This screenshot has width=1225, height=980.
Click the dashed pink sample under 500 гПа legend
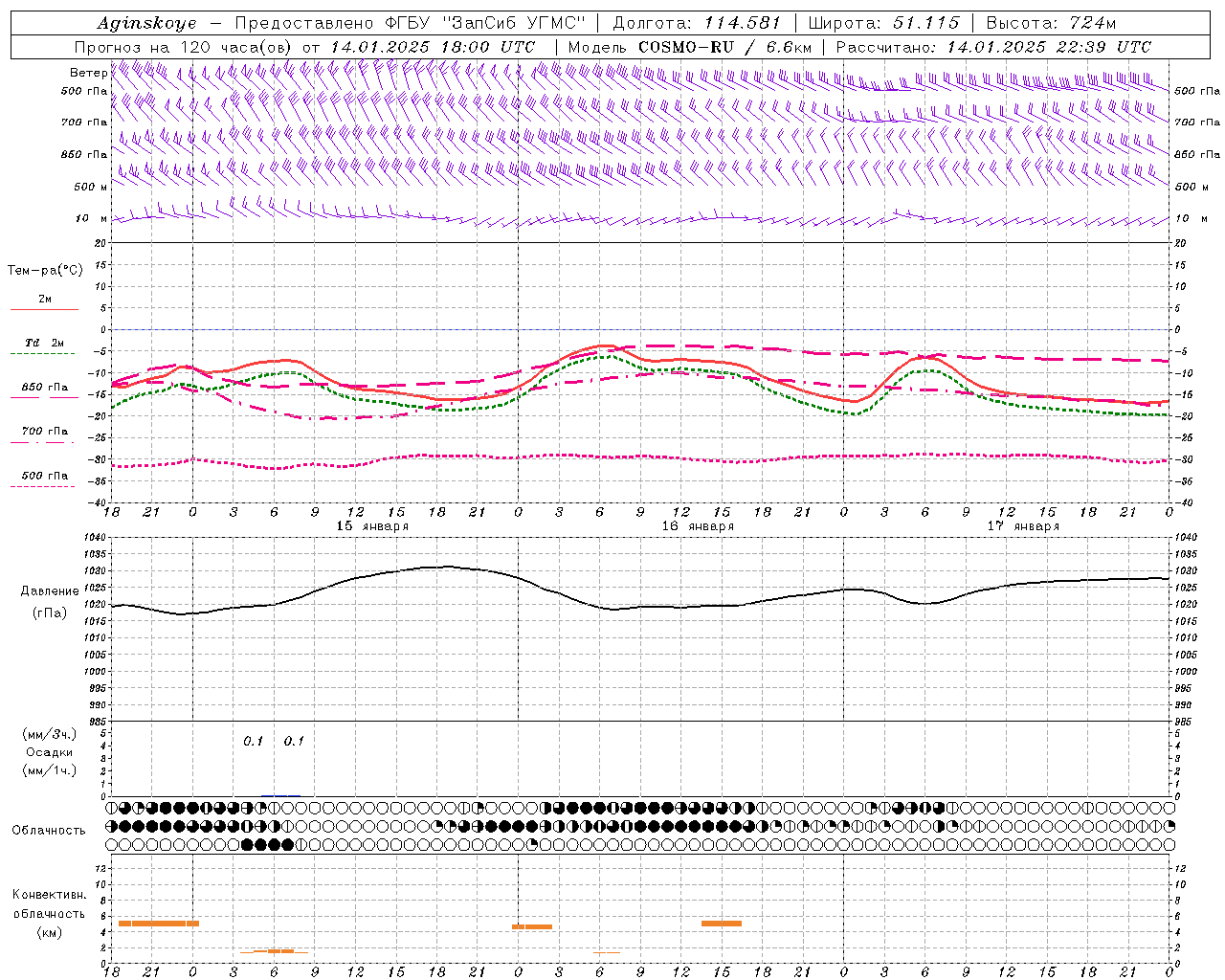tap(43, 486)
